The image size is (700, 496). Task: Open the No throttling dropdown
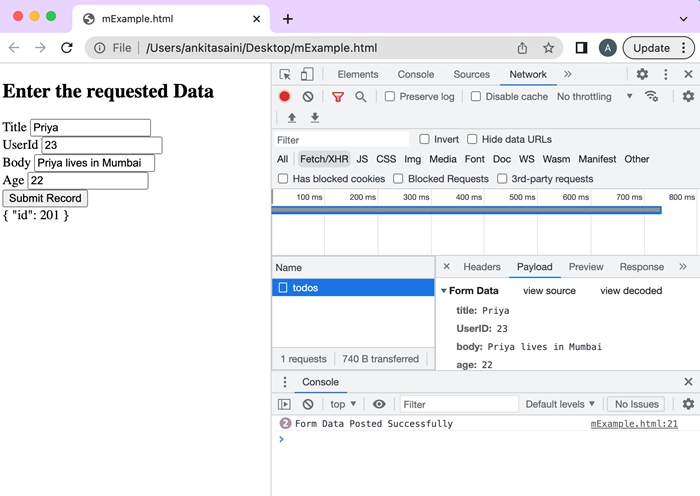tap(594, 97)
